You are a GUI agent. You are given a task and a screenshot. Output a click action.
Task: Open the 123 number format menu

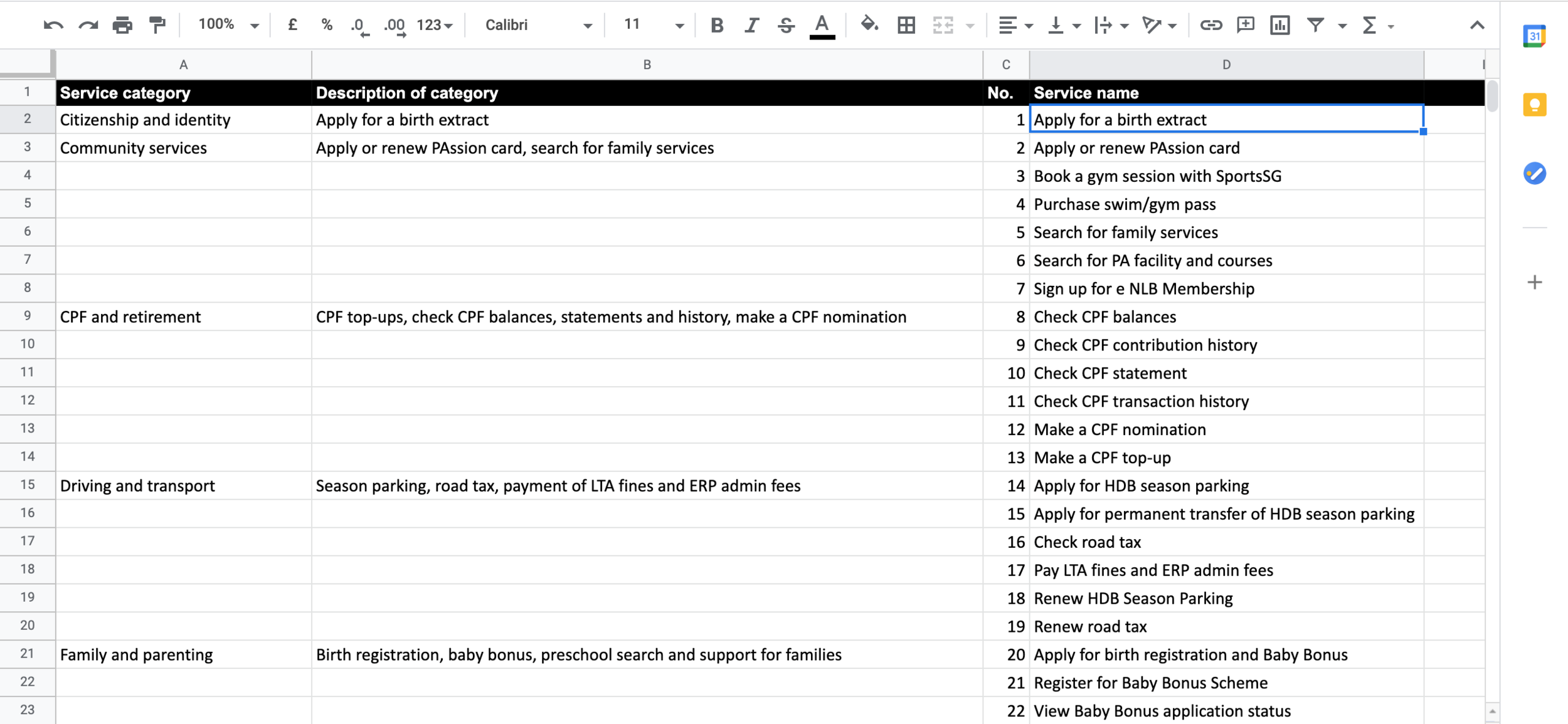coord(434,26)
